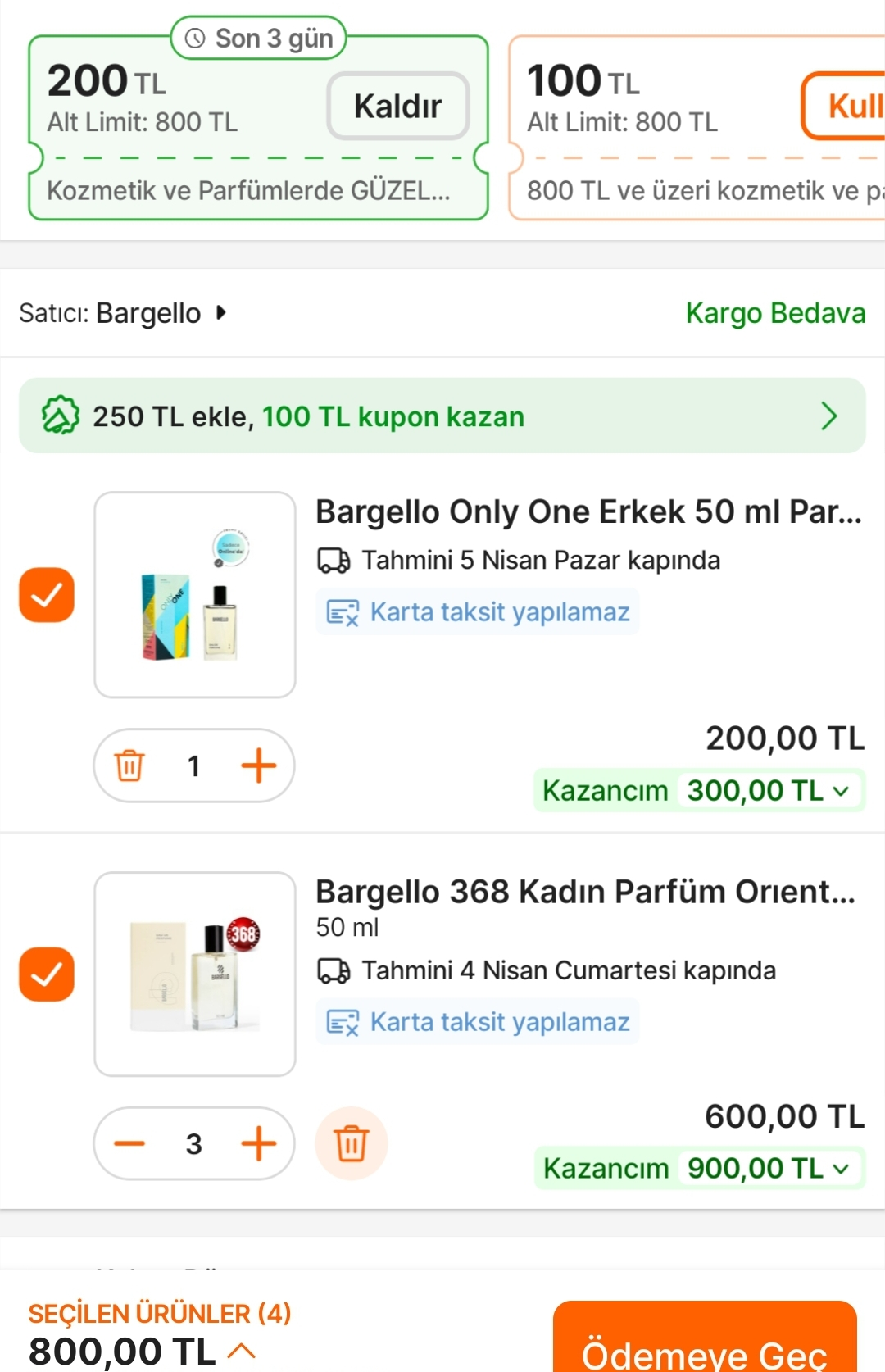885x1372 pixels.
Task: Uncheck the Bargello Only One product checkbox
Action: coord(47,595)
